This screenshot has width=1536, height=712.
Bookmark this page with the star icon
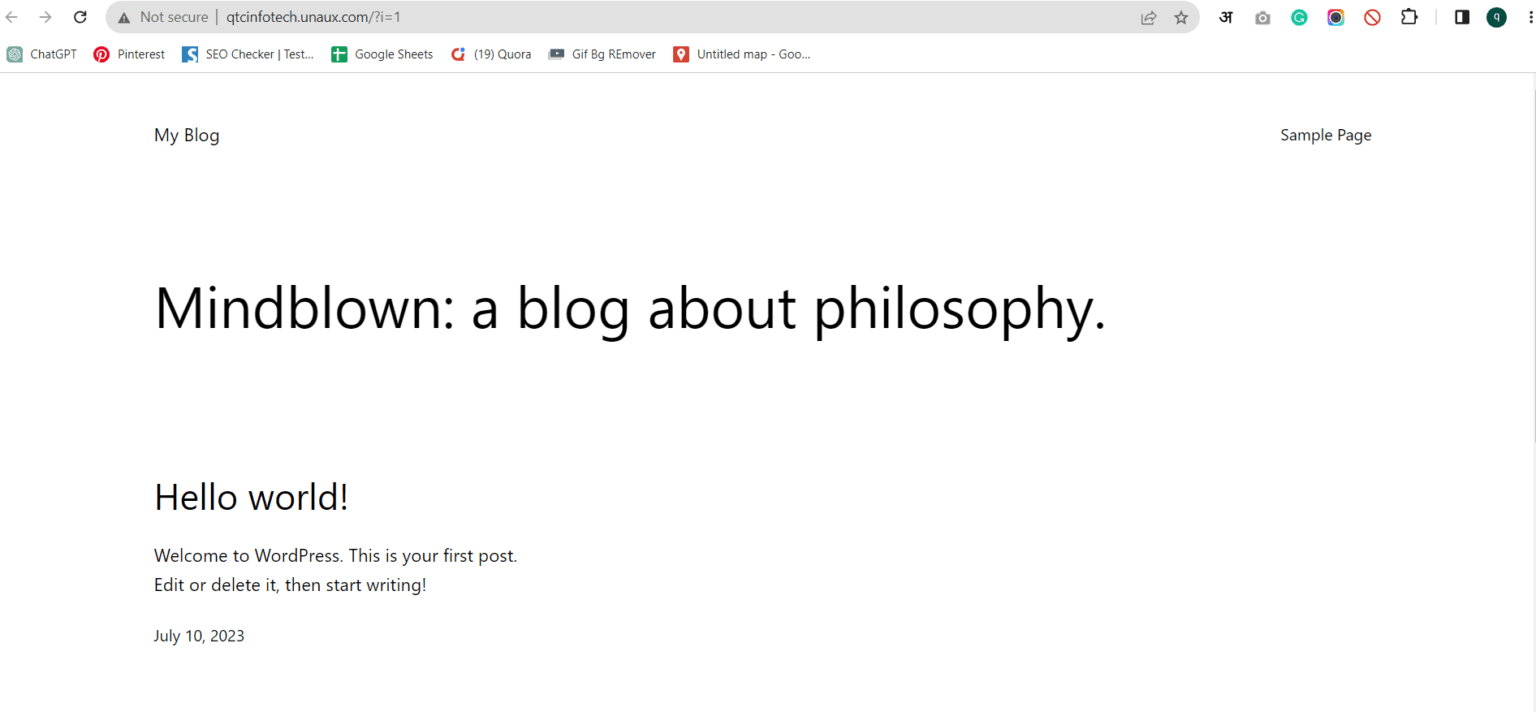click(1181, 17)
